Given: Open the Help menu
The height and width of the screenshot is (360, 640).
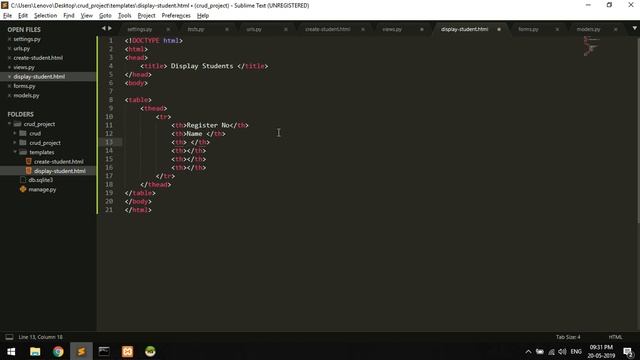Looking at the screenshot, I should click(x=203, y=16).
